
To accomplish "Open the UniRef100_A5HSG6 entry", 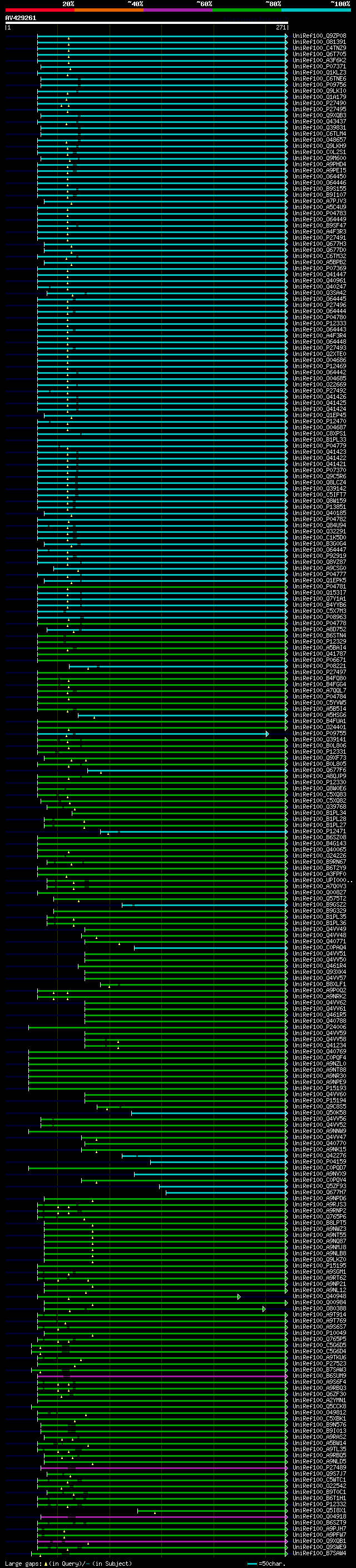I will [319, 715].
